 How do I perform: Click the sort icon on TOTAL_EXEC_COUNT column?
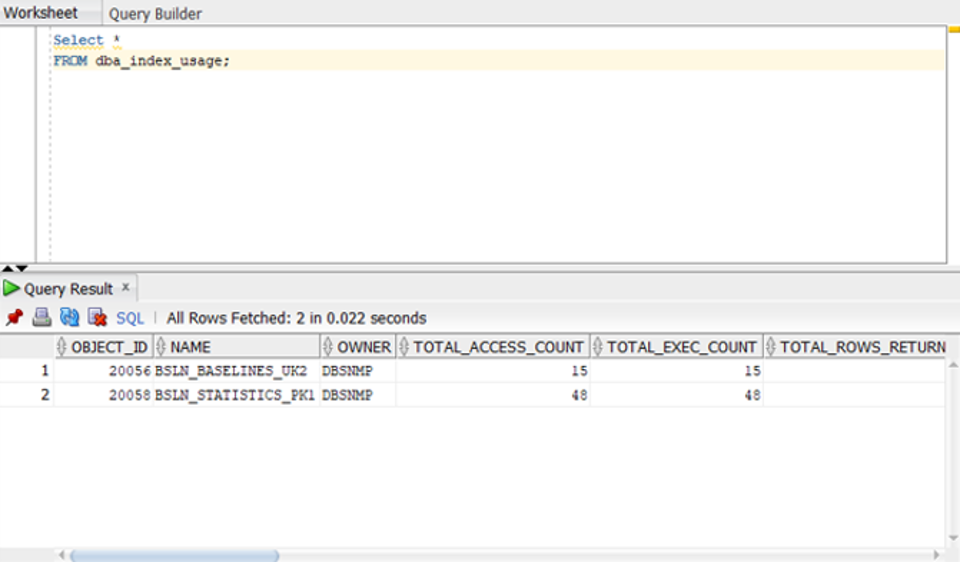pos(598,347)
